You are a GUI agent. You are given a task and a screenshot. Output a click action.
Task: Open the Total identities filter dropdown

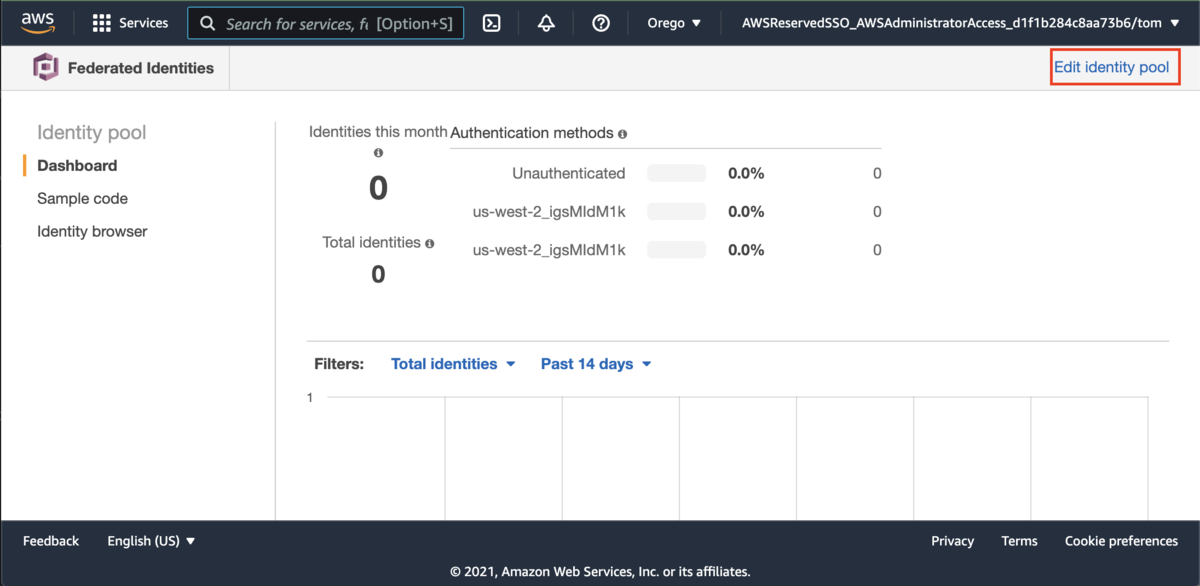click(x=453, y=364)
